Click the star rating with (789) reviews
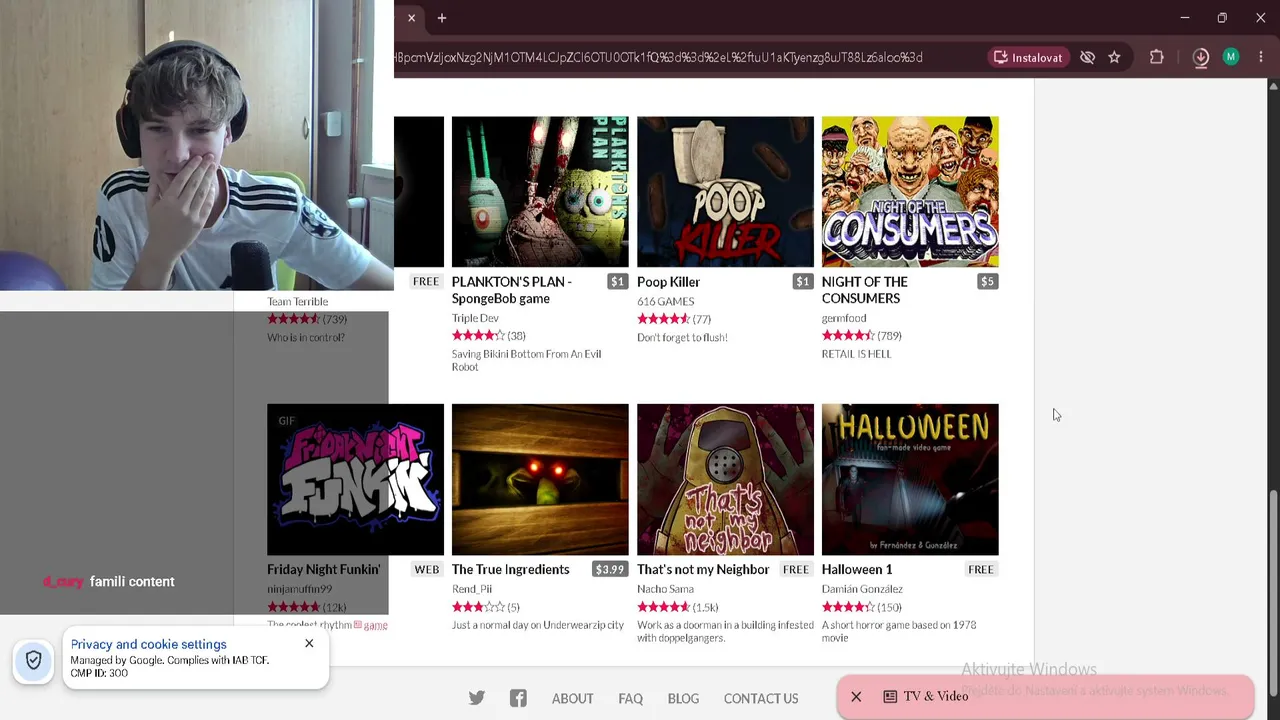The width and height of the screenshot is (1280, 720). [862, 336]
